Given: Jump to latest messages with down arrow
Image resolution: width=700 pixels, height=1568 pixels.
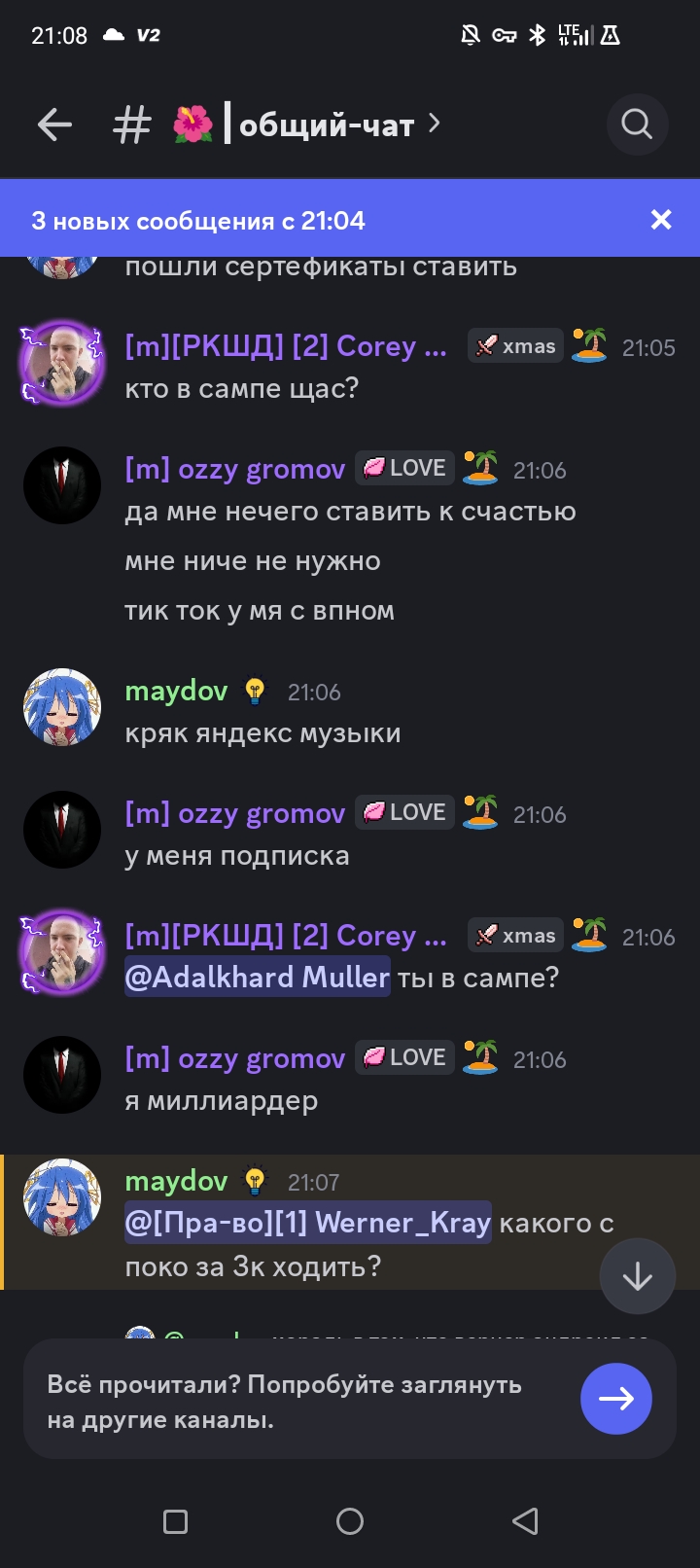Looking at the screenshot, I should point(637,1276).
